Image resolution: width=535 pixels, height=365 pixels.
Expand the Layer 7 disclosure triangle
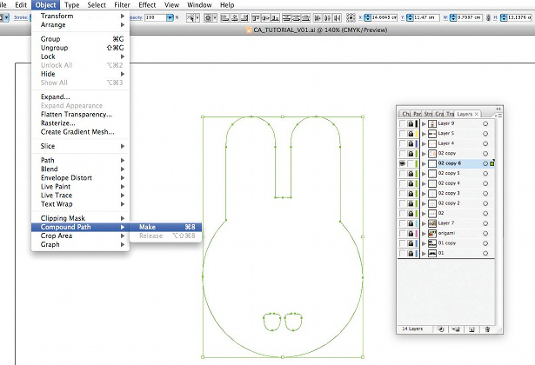tap(424, 224)
